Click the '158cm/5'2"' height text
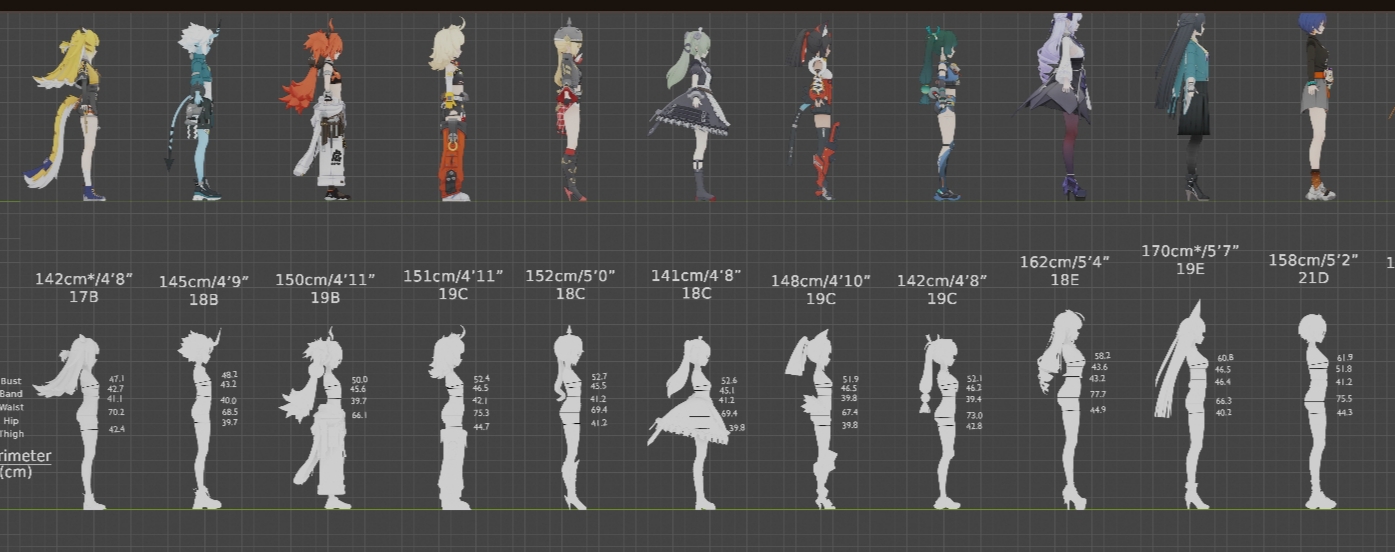This screenshot has height=552, width=1395. click(x=1313, y=260)
